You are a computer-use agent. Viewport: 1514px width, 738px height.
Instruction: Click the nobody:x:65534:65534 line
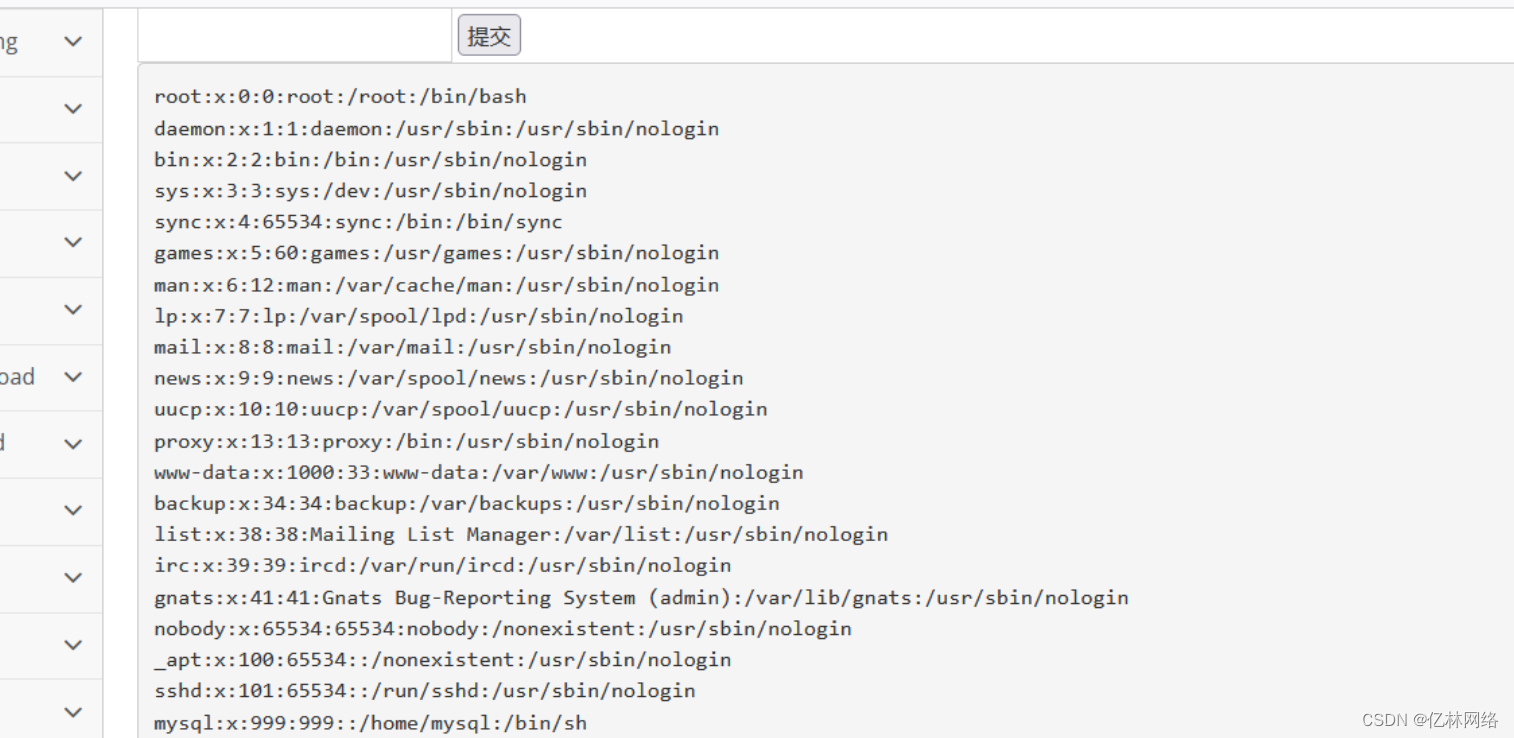[x=502, y=629]
